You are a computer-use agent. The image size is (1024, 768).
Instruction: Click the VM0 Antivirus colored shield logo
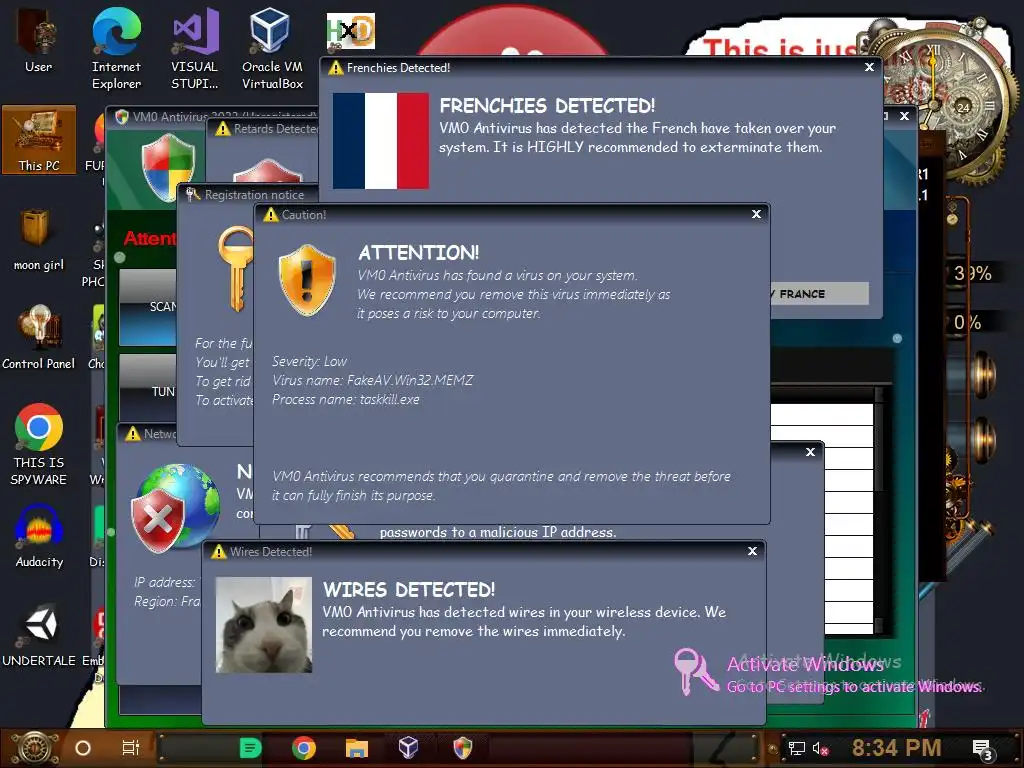tap(168, 167)
